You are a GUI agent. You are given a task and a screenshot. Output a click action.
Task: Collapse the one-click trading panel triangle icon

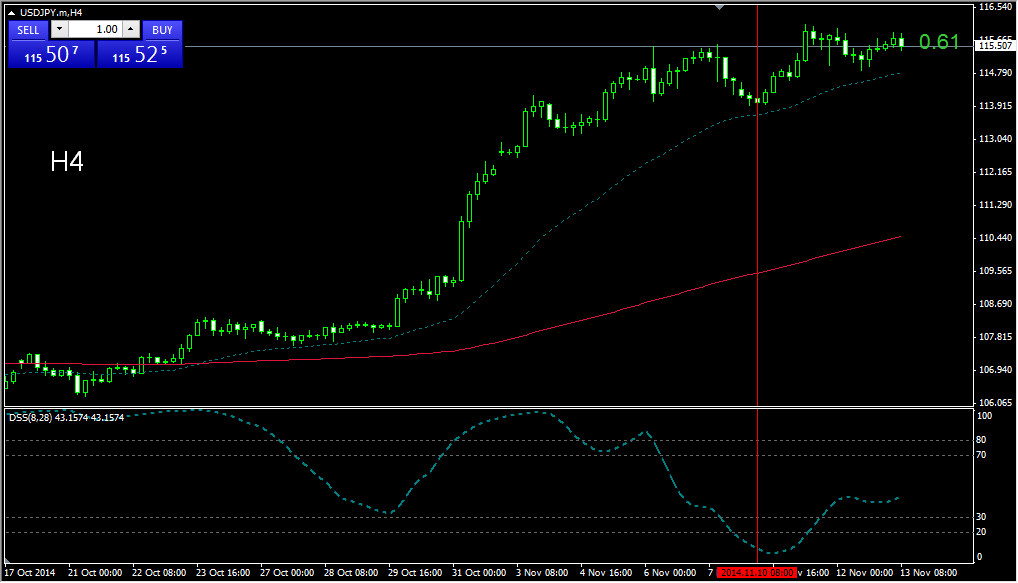tap(11, 13)
